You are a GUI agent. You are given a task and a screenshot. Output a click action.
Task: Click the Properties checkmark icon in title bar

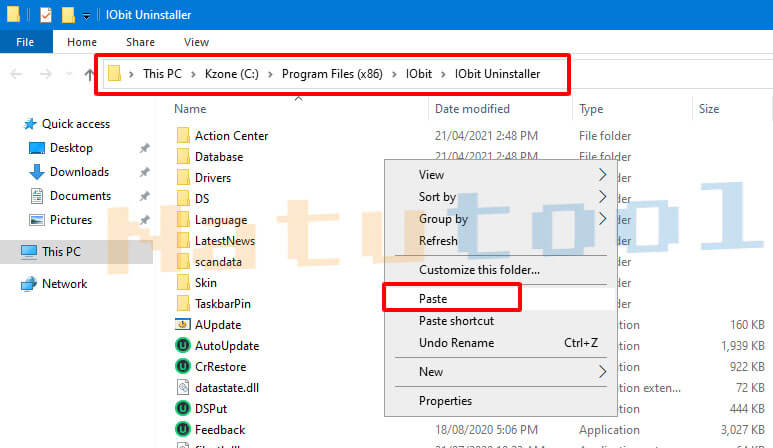click(x=45, y=15)
